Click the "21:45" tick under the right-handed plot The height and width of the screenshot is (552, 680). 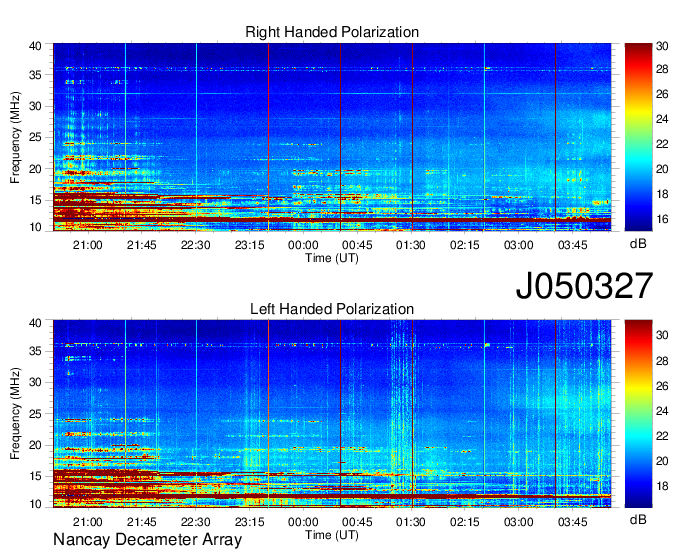click(x=141, y=245)
